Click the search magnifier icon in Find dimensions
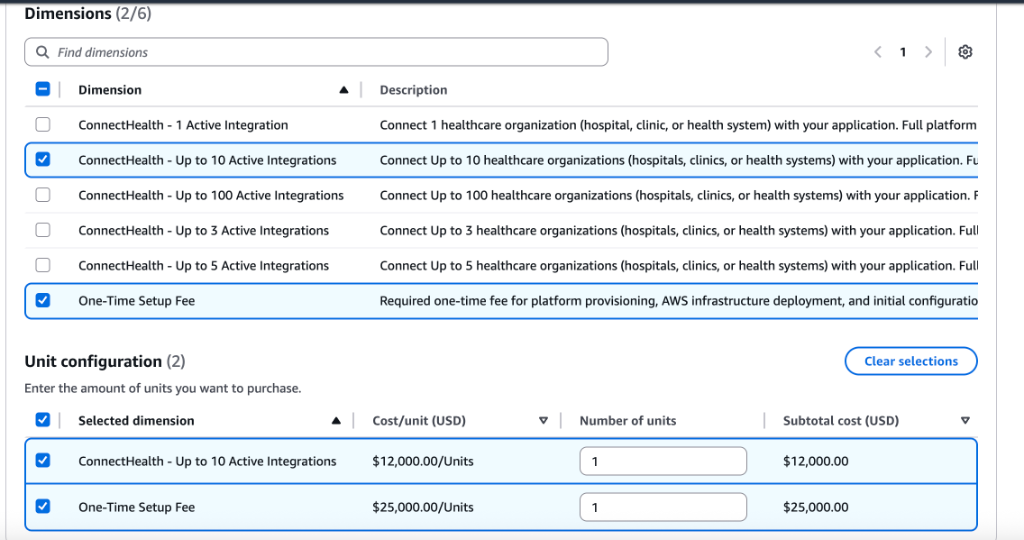 click(x=42, y=52)
